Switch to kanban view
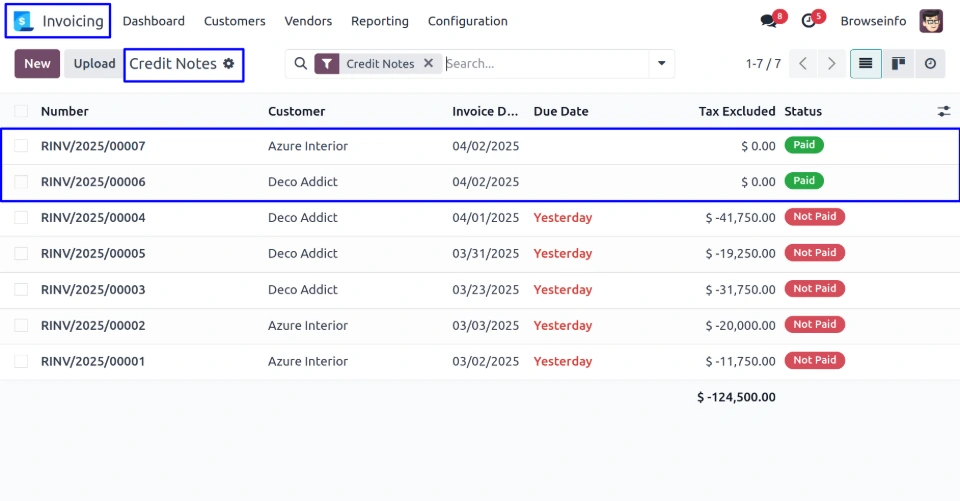Image resolution: width=960 pixels, height=501 pixels. pyautogui.click(x=898, y=64)
